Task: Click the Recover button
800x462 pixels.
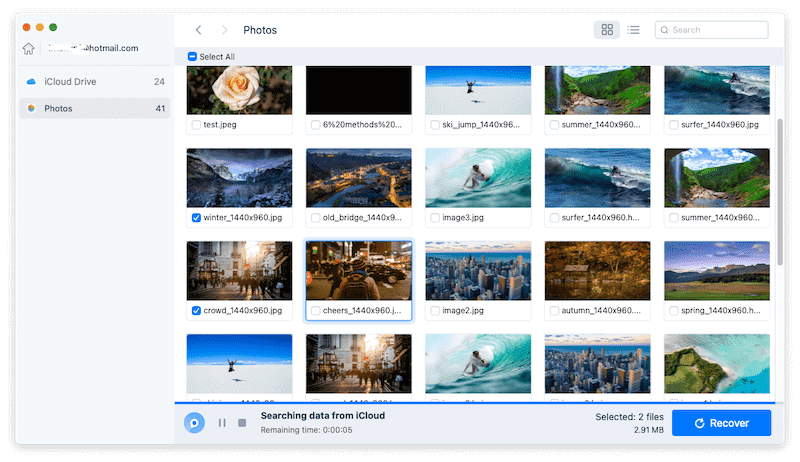Action: tap(721, 423)
